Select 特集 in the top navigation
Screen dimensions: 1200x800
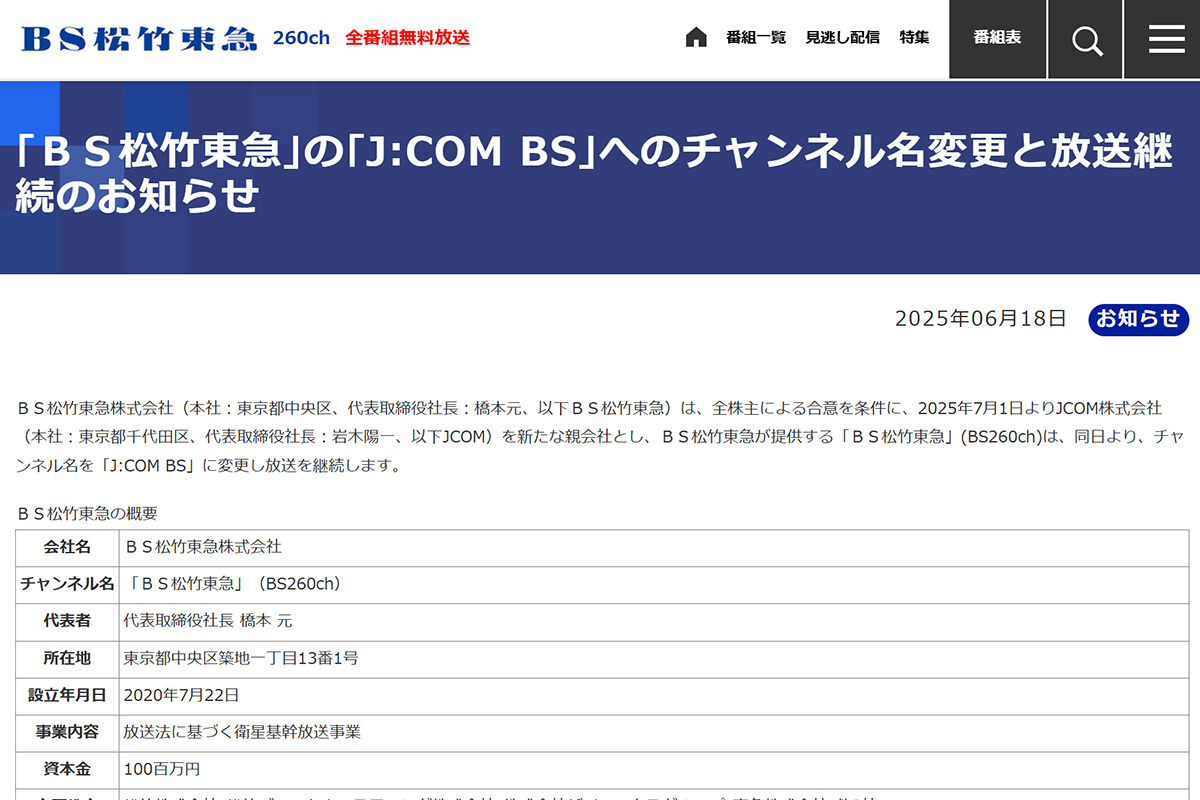click(913, 37)
